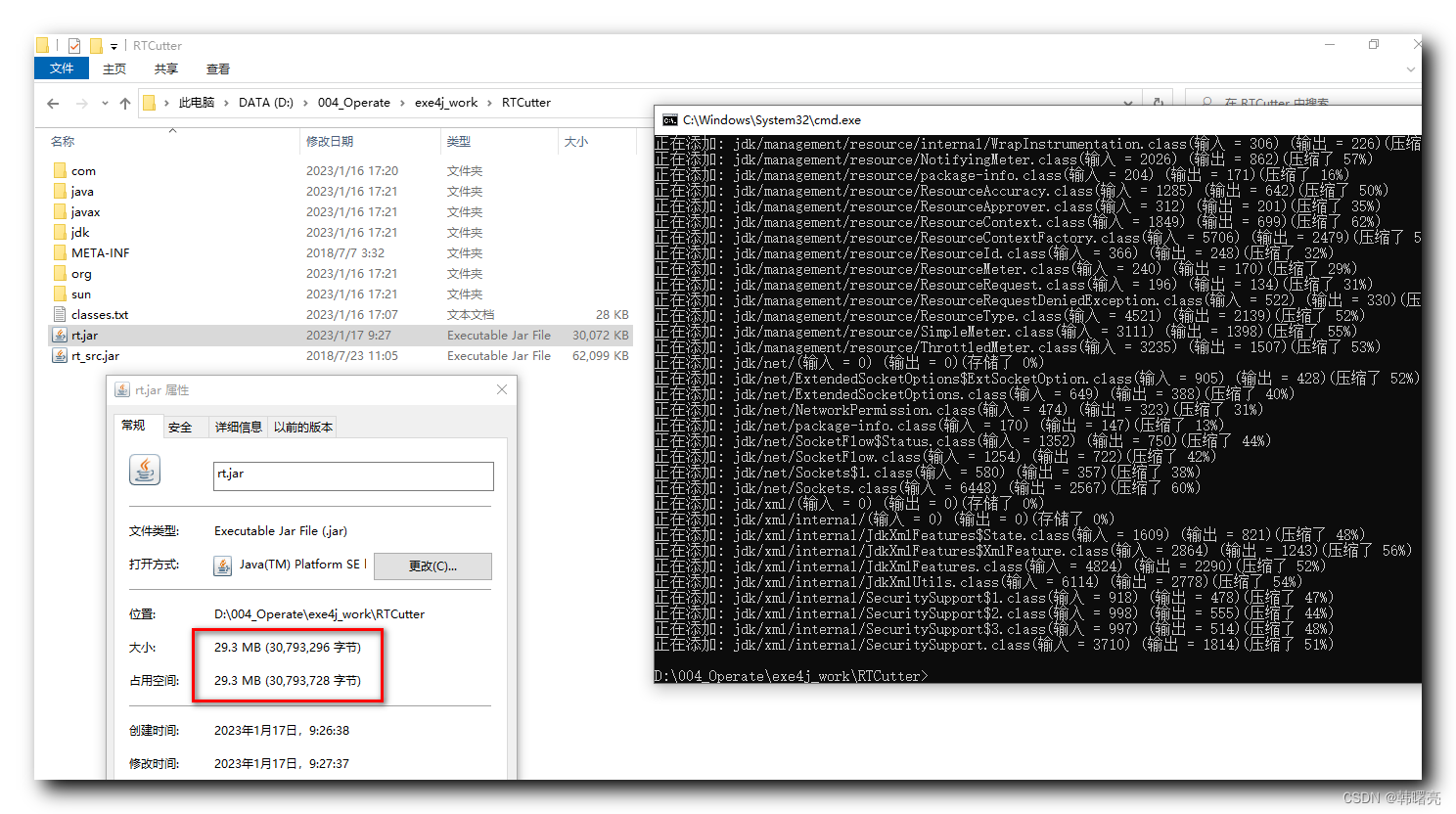Click the quick access new folder icon
This screenshot has width=1456, height=814.
(96, 45)
